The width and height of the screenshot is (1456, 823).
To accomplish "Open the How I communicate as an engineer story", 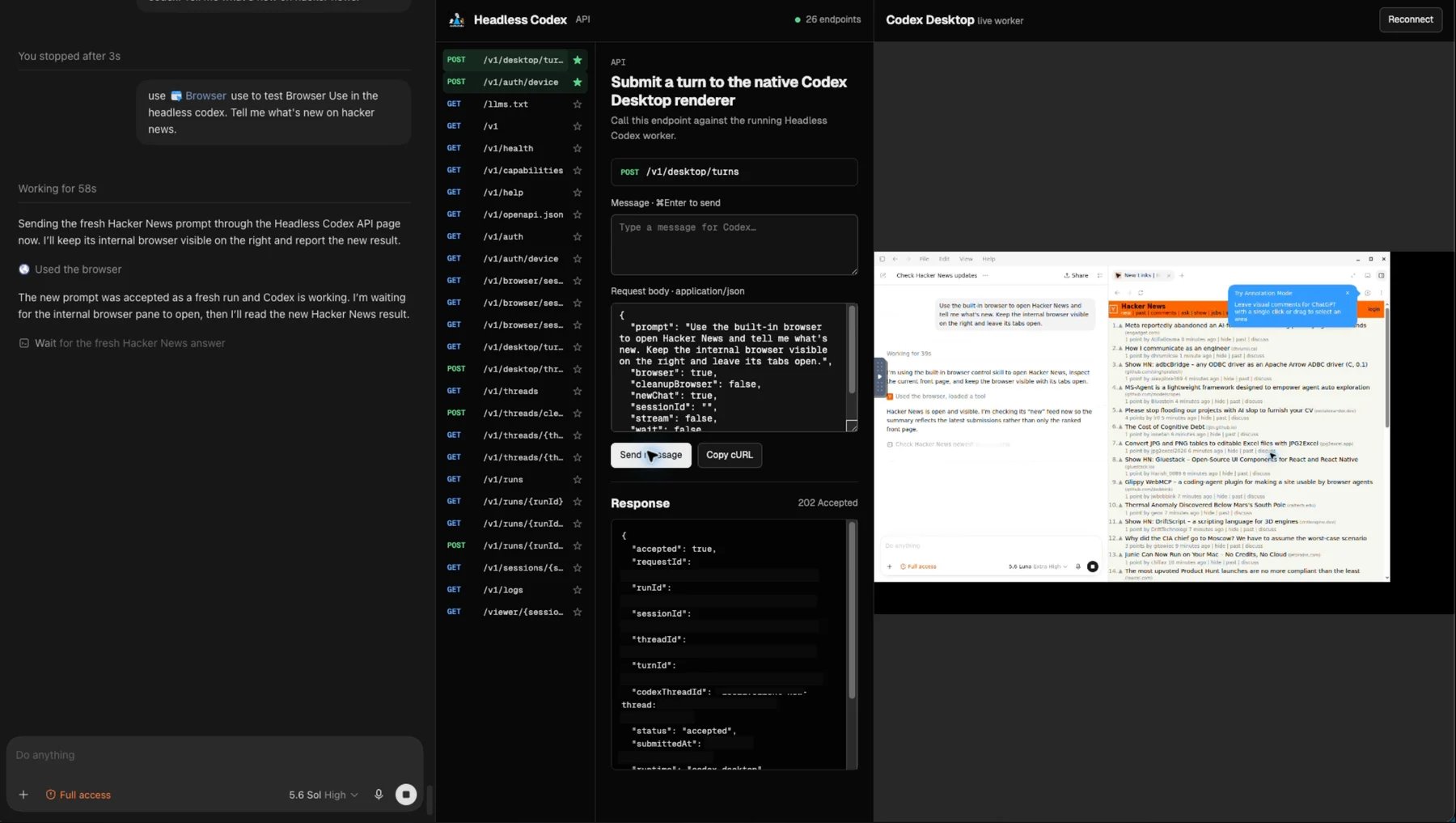I will (1177, 348).
